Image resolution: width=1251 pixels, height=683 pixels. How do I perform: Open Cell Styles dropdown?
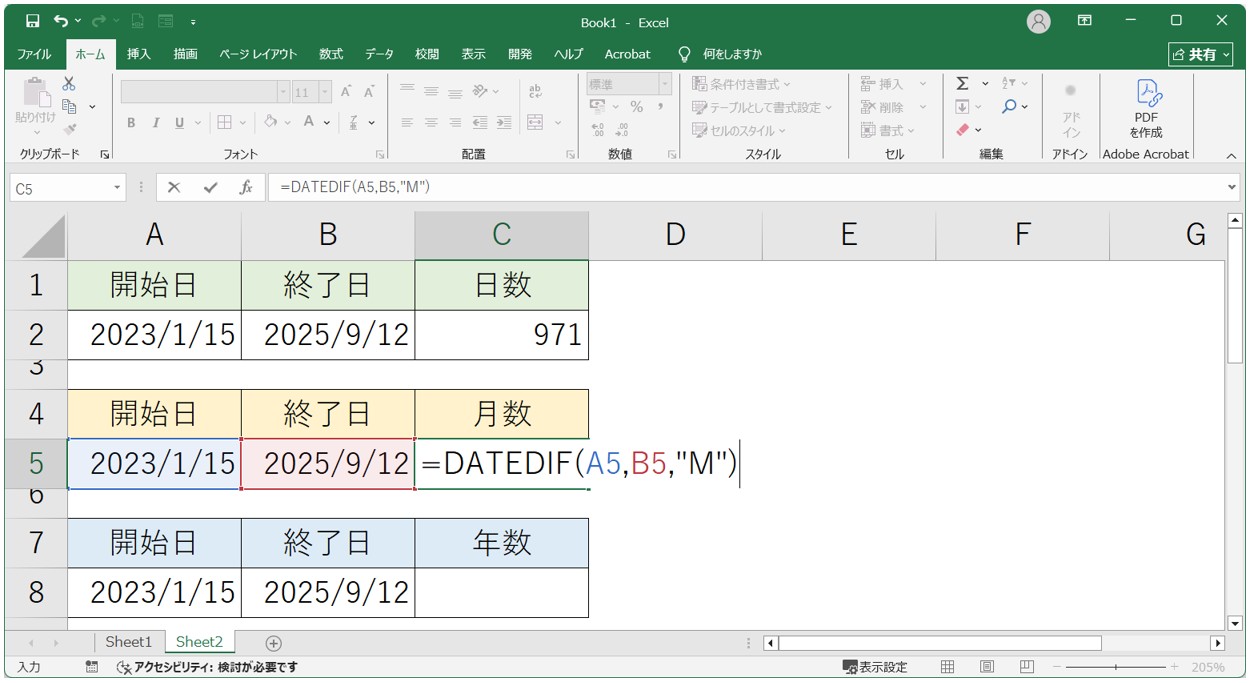(x=739, y=130)
